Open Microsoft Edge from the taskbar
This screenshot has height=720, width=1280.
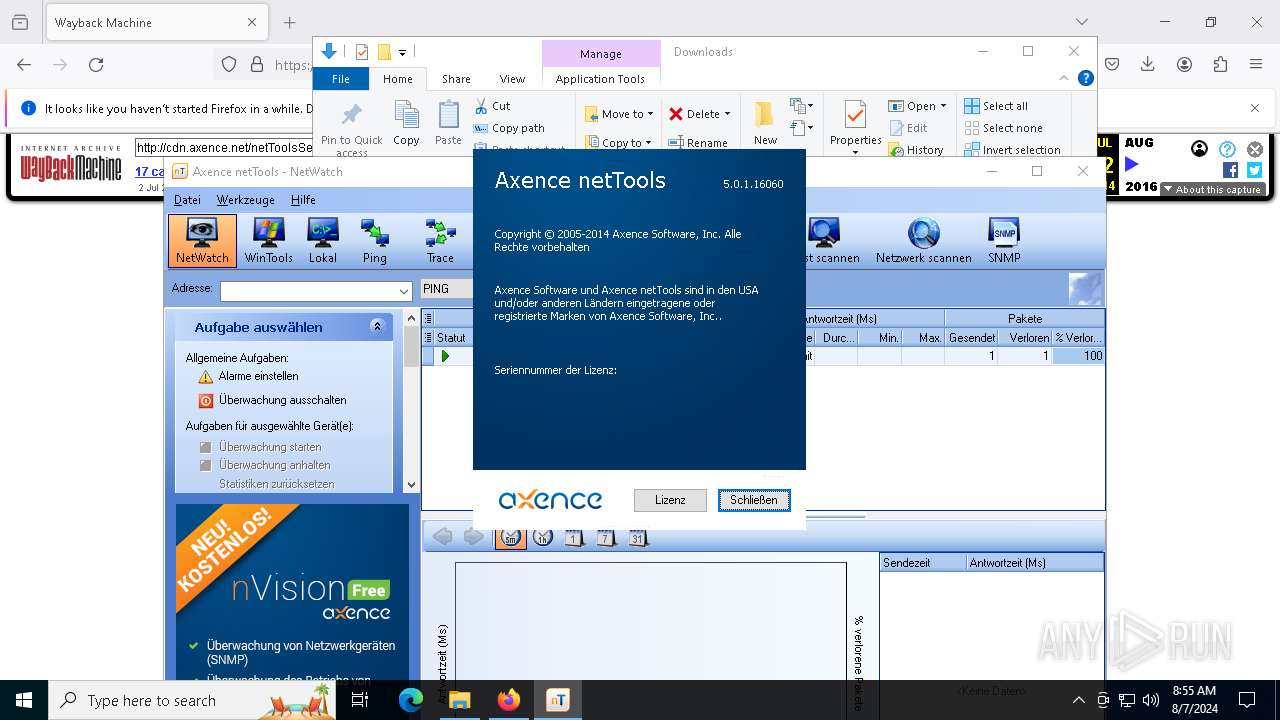click(x=411, y=700)
